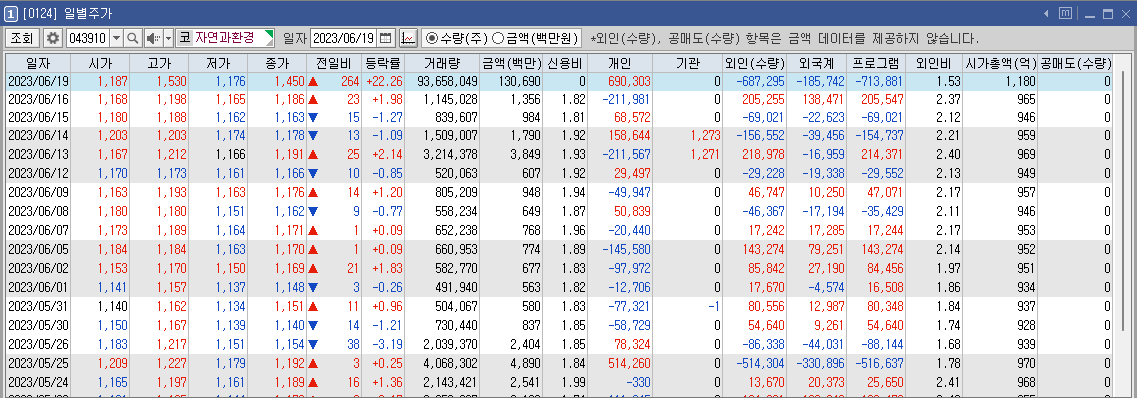Click the 공매도(수량) column header
Image resolution: width=1137 pixels, height=398 pixels.
(x=1075, y=63)
